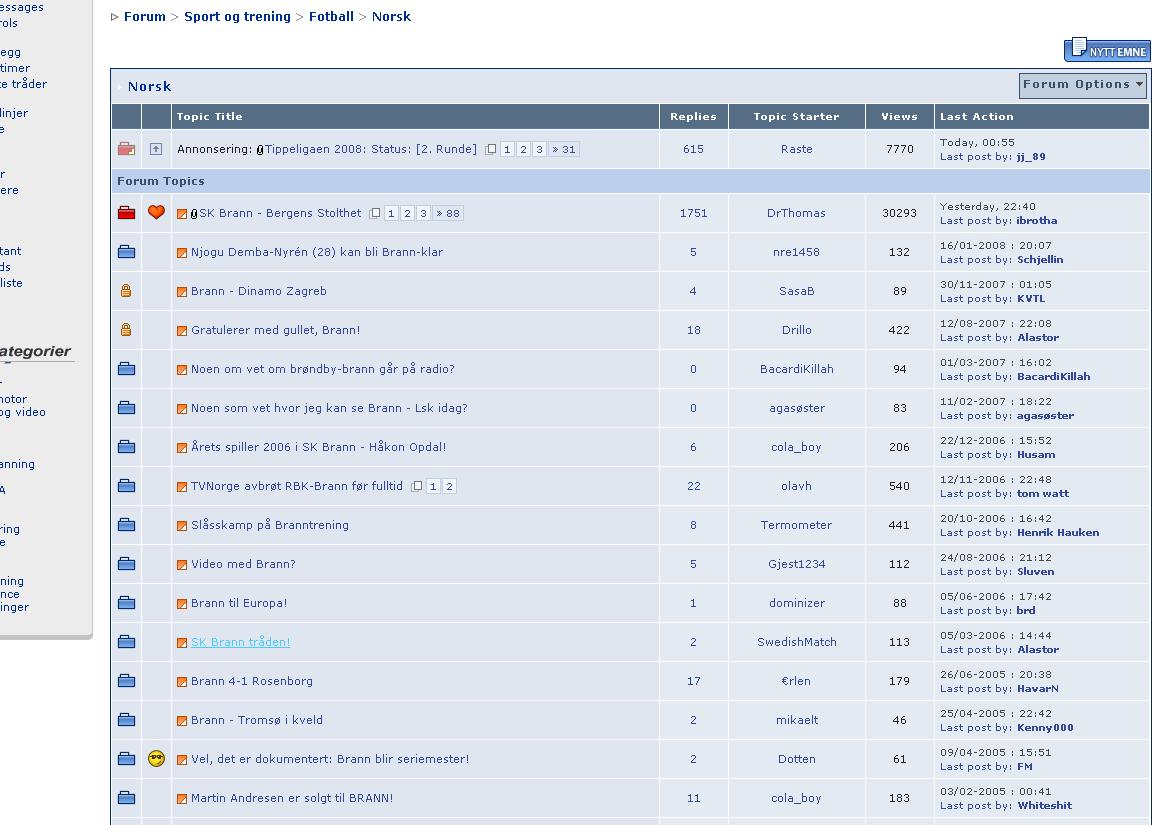Open last poster Henrik Hauken's profile
The width and height of the screenshot is (1161, 825).
pyautogui.click(x=1058, y=532)
